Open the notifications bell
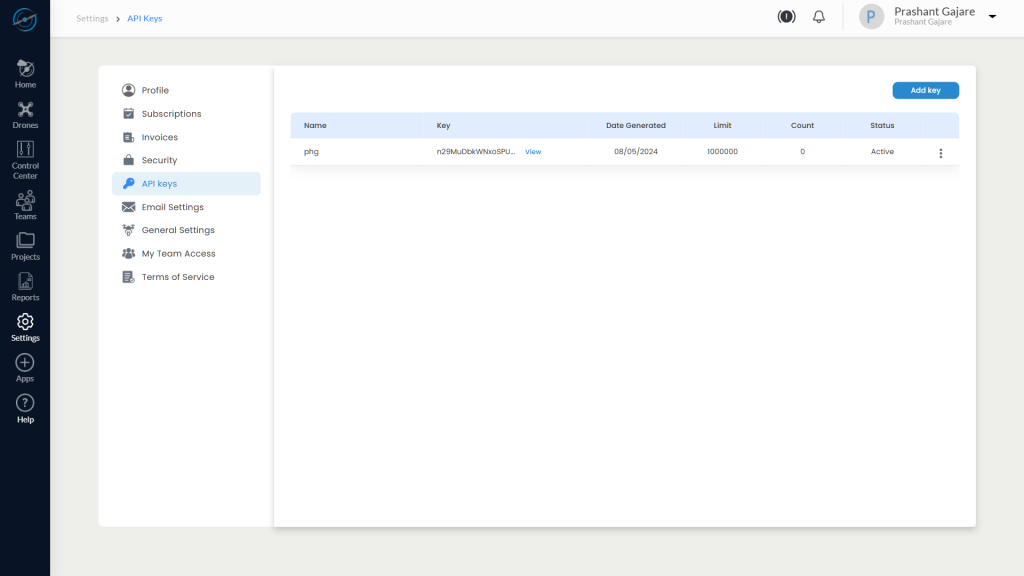 click(x=818, y=16)
